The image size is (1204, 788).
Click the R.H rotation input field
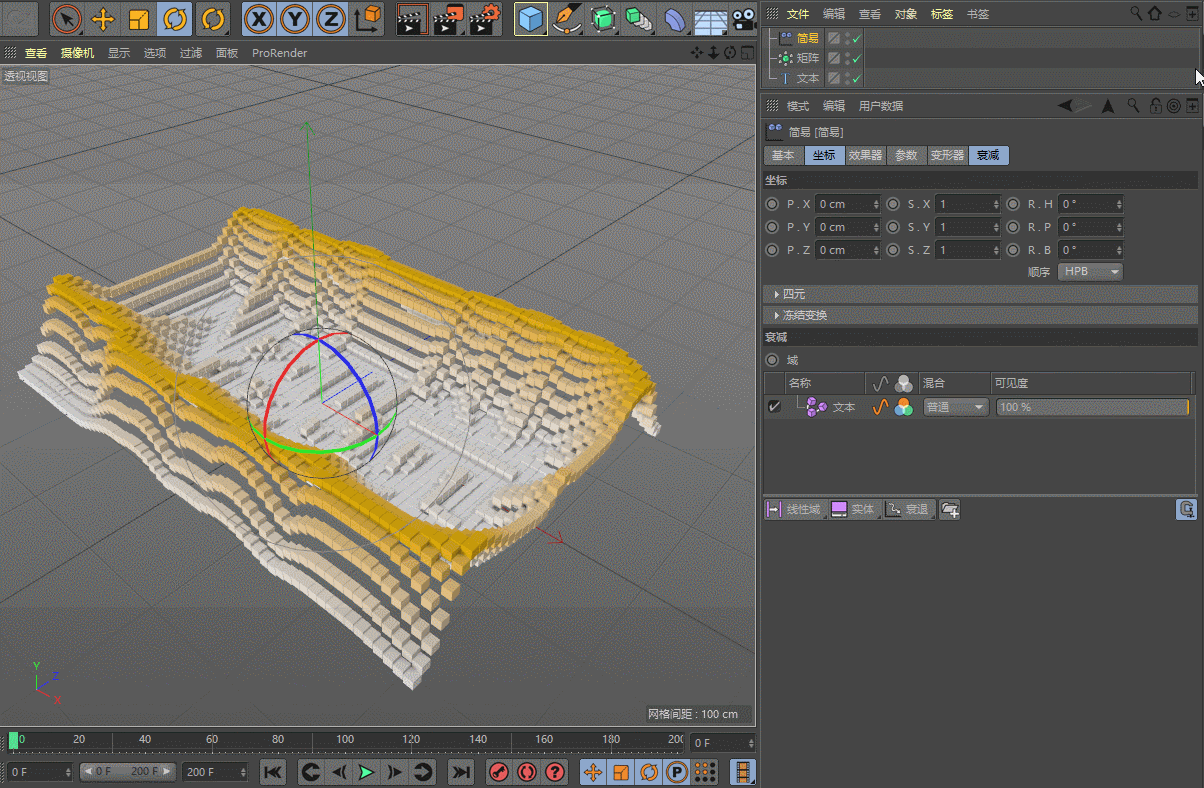pos(1090,204)
